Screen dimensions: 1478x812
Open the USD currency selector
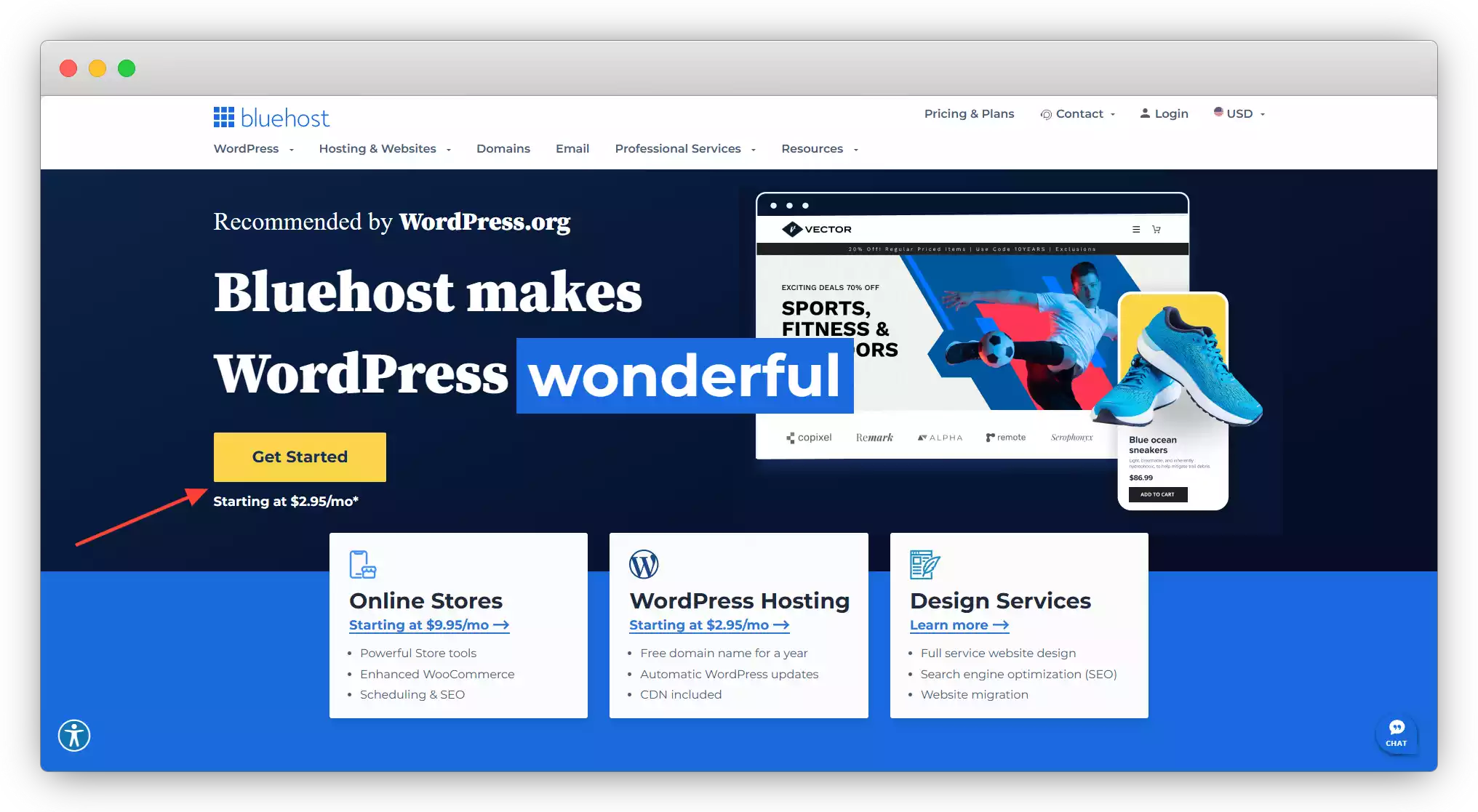point(1240,113)
